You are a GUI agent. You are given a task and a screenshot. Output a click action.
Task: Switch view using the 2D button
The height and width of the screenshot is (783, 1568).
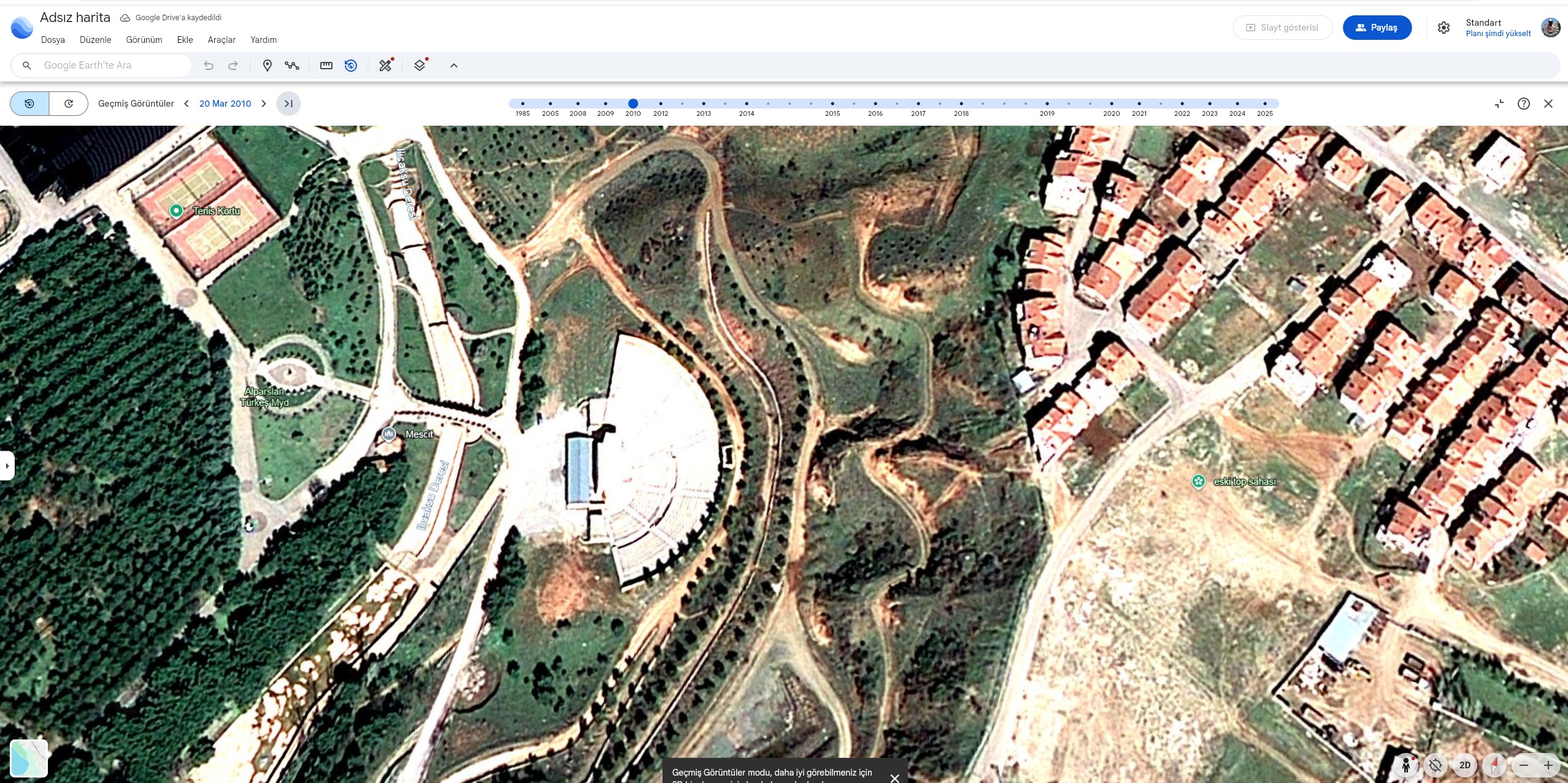coord(1465,765)
